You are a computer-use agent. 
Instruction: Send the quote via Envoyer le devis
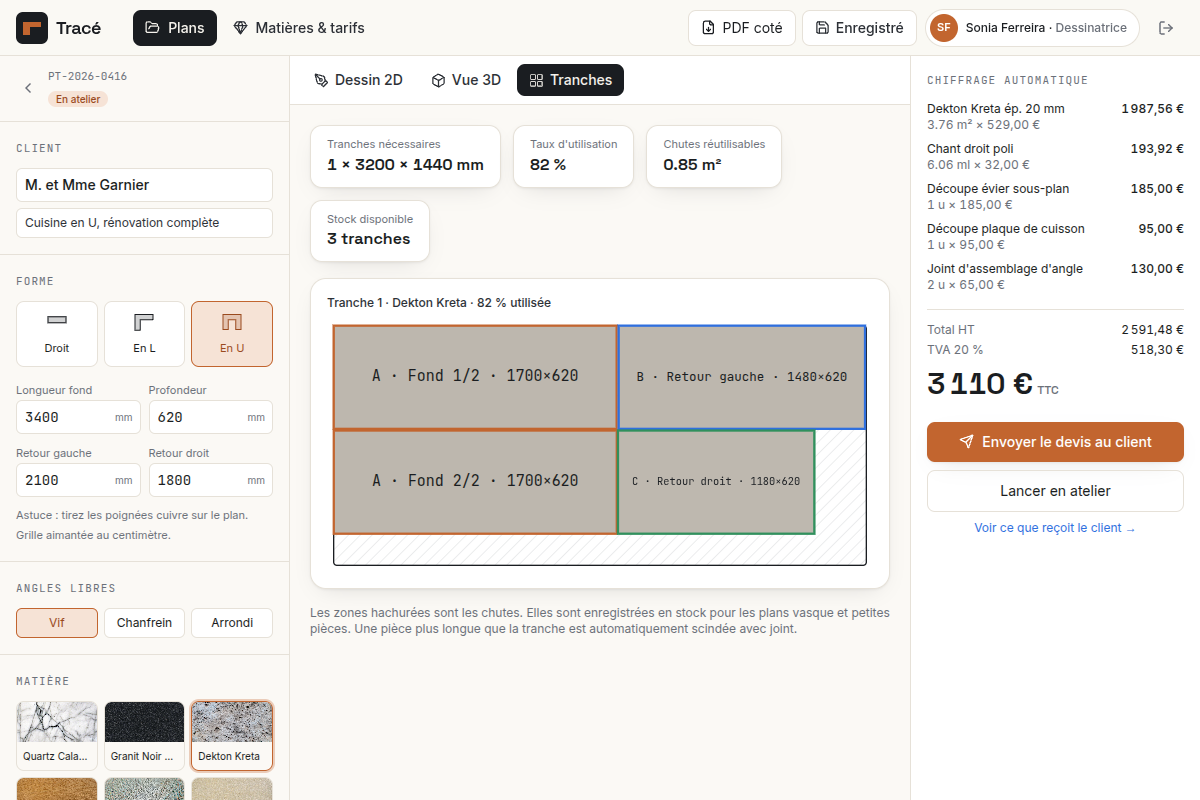(1055, 442)
